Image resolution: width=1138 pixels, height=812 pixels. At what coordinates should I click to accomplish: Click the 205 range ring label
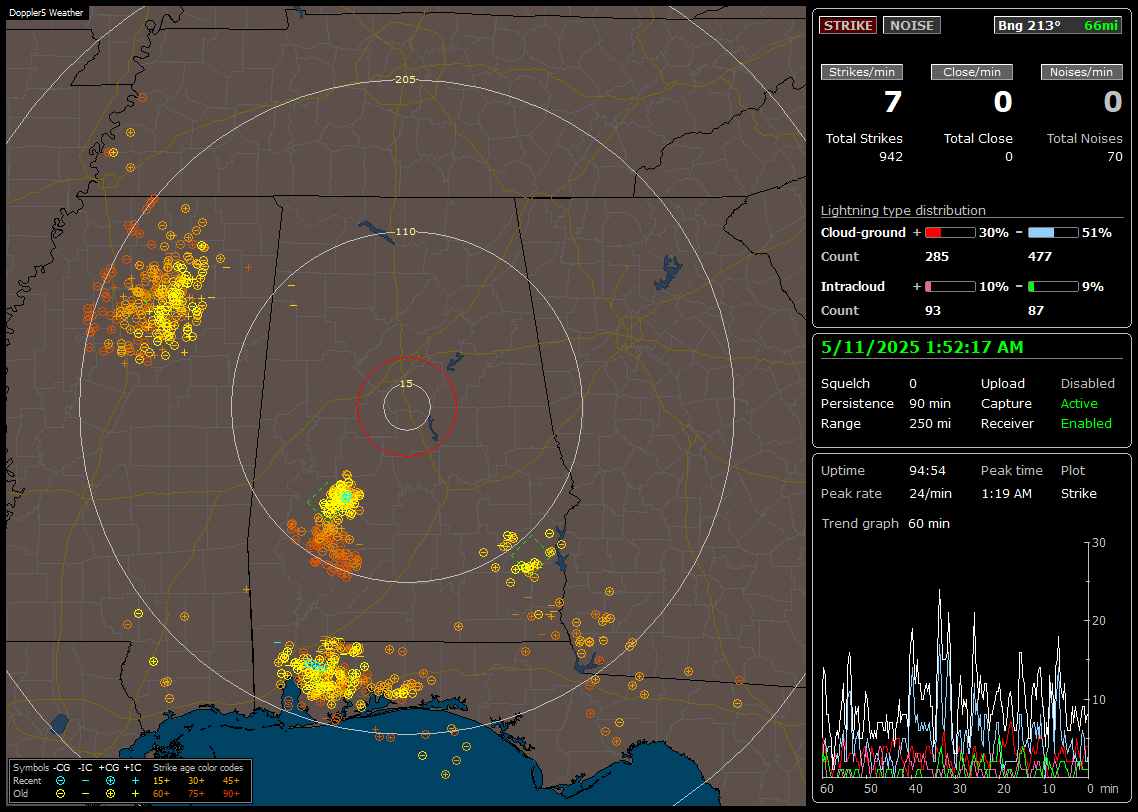(x=405, y=79)
